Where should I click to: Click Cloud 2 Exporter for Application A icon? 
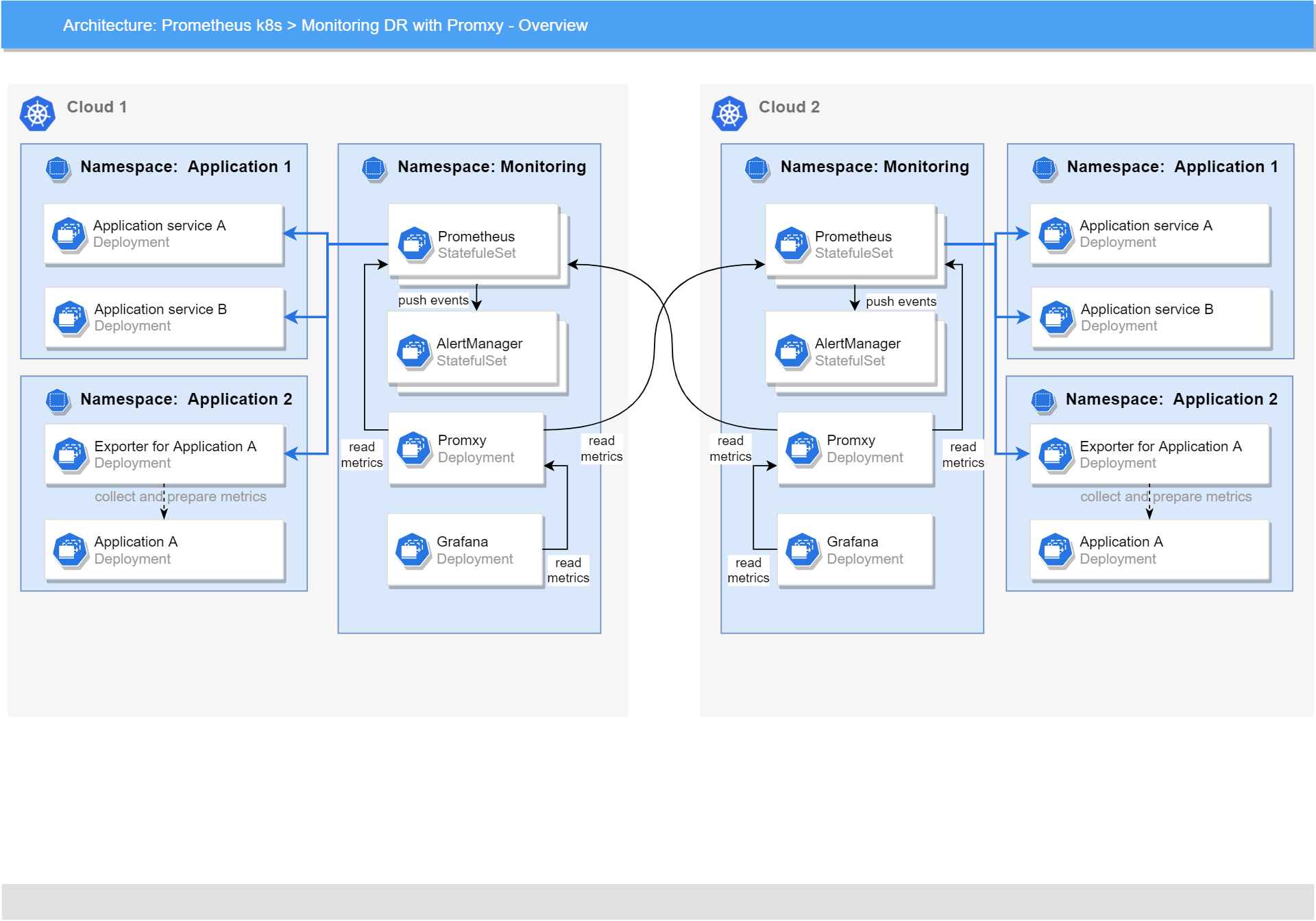tap(1056, 455)
